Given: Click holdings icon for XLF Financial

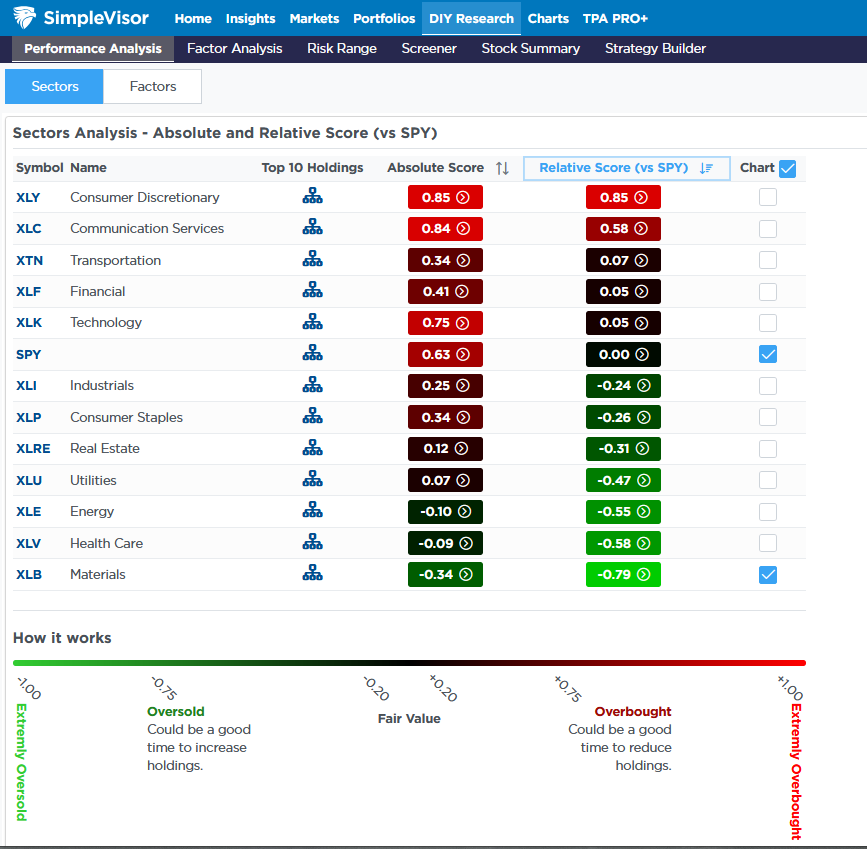Looking at the screenshot, I should 312,291.
